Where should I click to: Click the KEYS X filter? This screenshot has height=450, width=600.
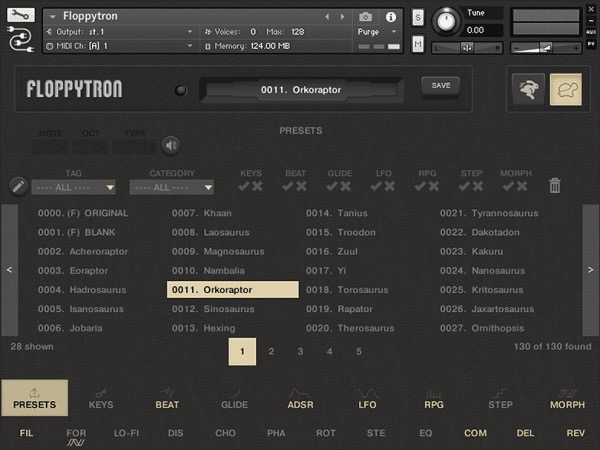click(258, 186)
